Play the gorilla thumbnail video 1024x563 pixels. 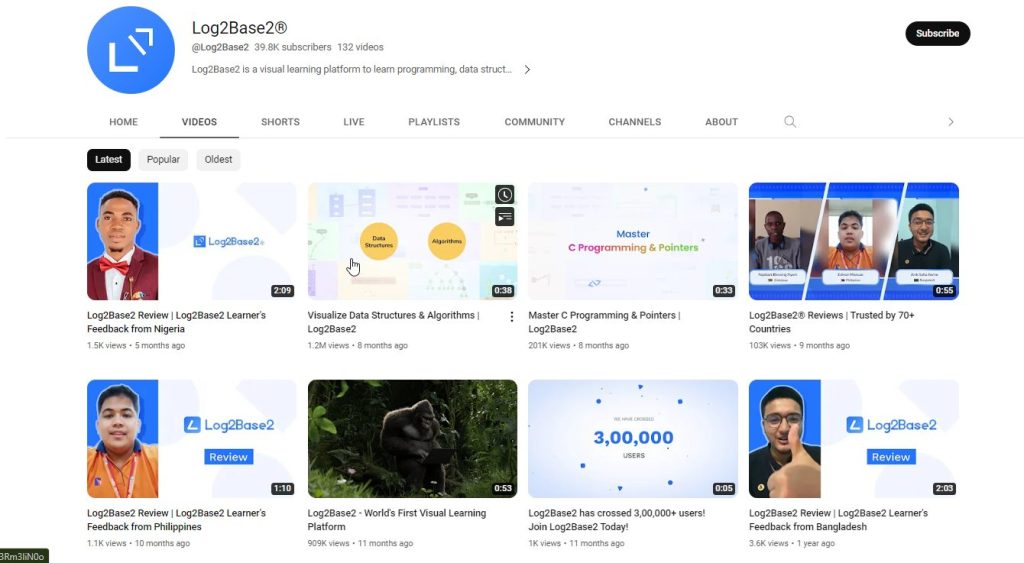(412, 438)
